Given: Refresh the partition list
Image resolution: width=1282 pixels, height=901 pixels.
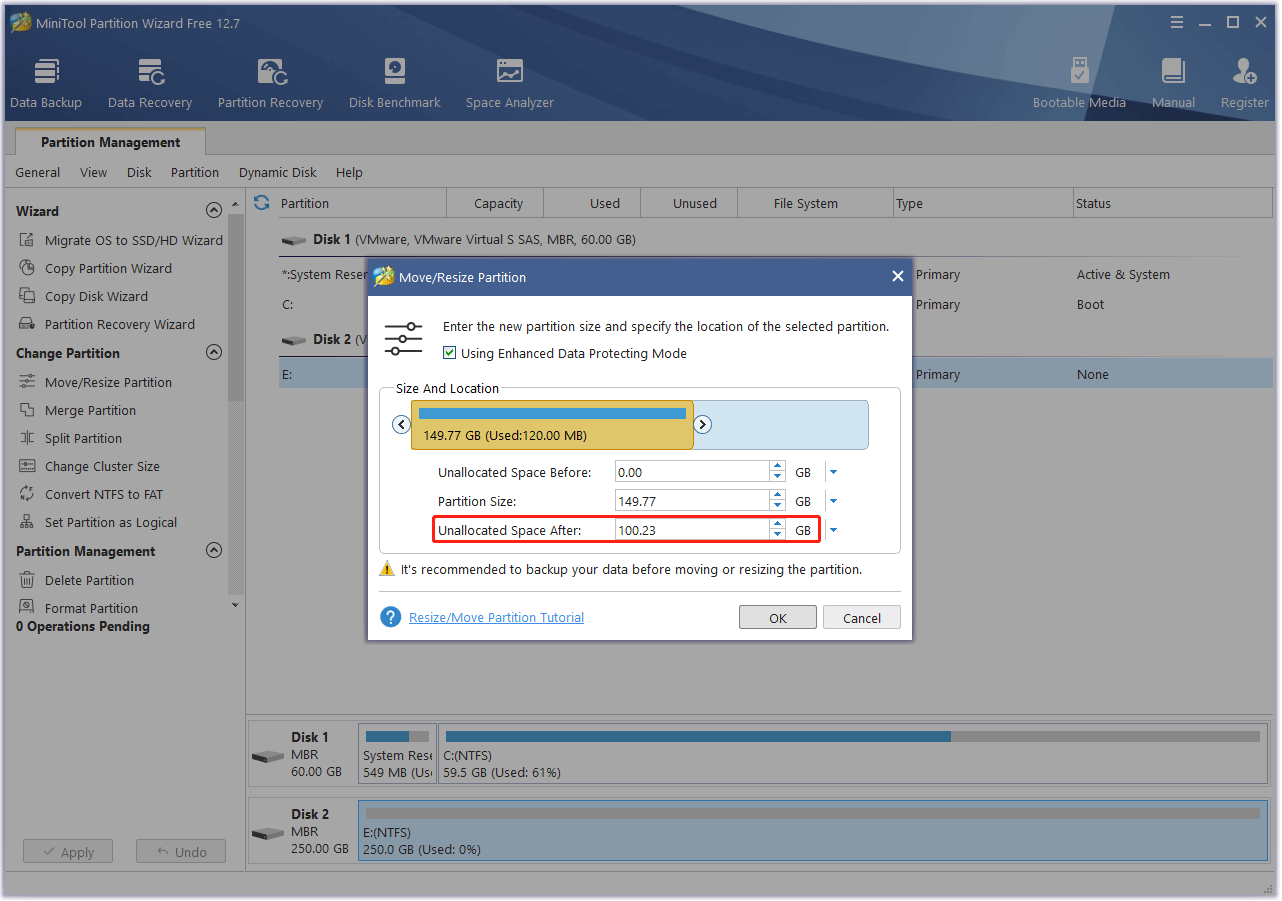Looking at the screenshot, I should pyautogui.click(x=260, y=202).
